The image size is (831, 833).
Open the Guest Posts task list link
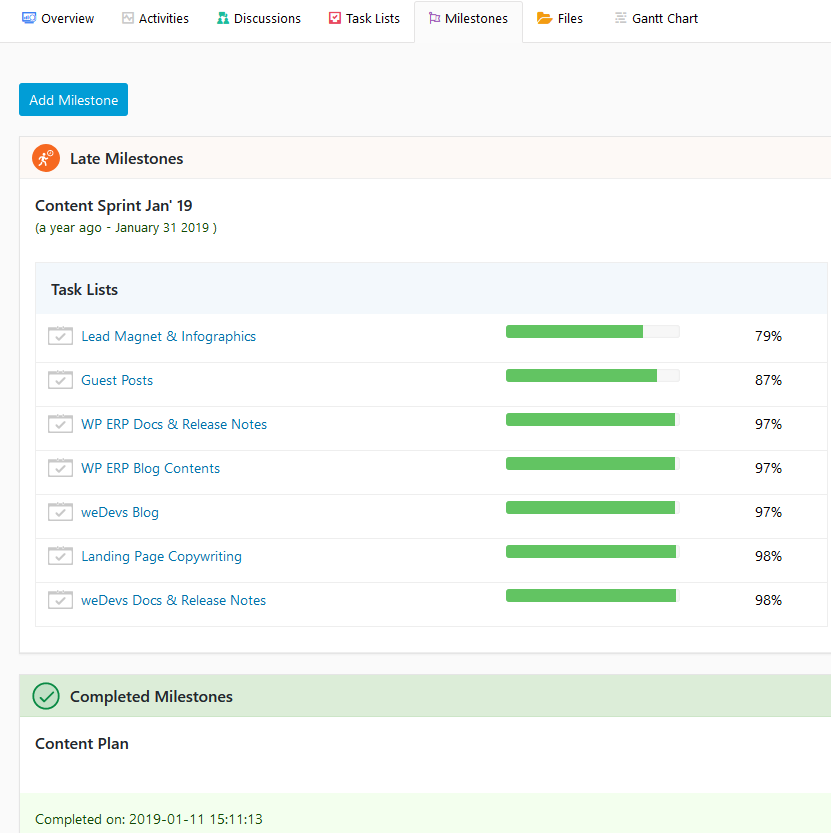[x=117, y=380]
